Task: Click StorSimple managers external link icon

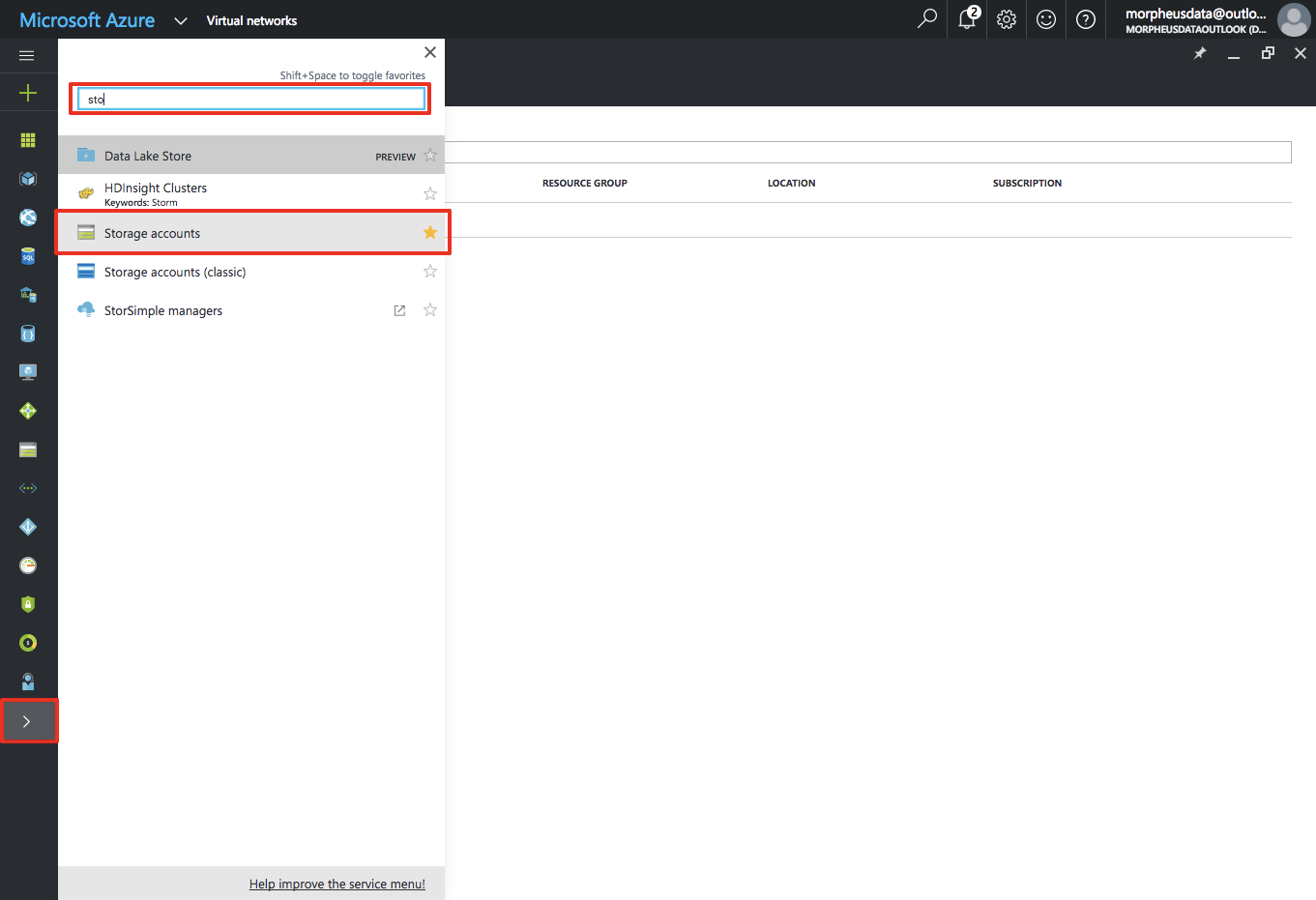Action: (x=399, y=310)
